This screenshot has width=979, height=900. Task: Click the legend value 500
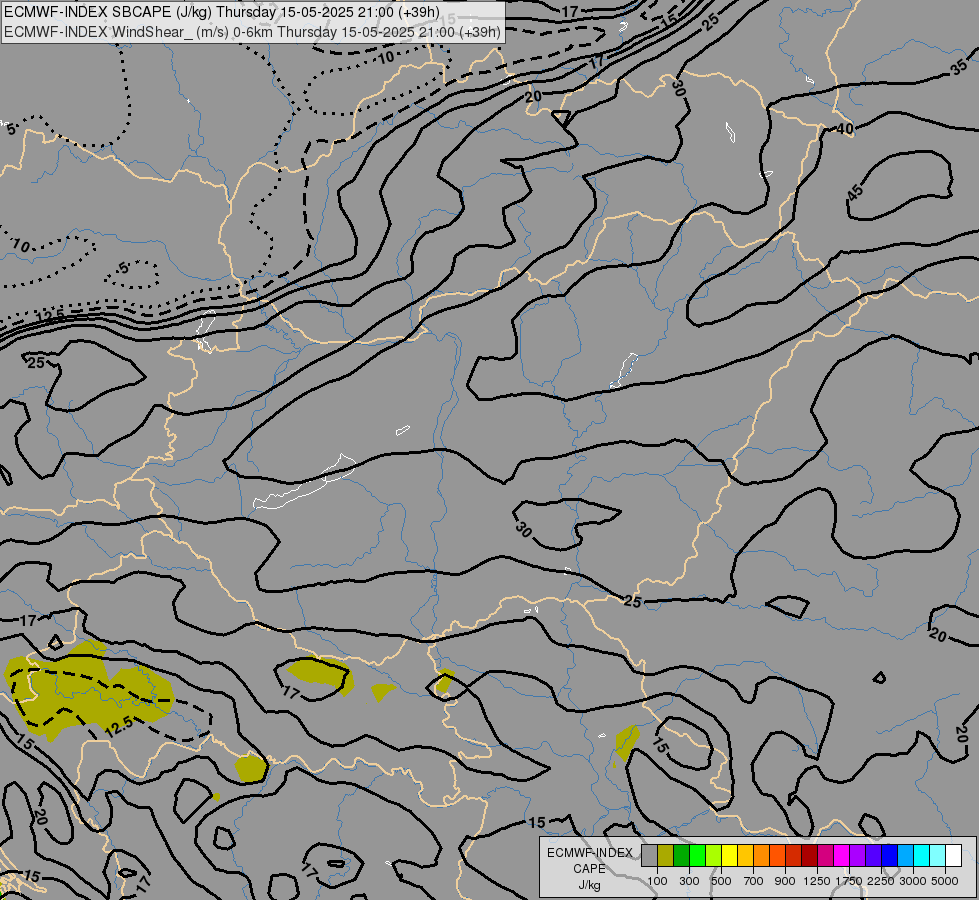[721, 881]
